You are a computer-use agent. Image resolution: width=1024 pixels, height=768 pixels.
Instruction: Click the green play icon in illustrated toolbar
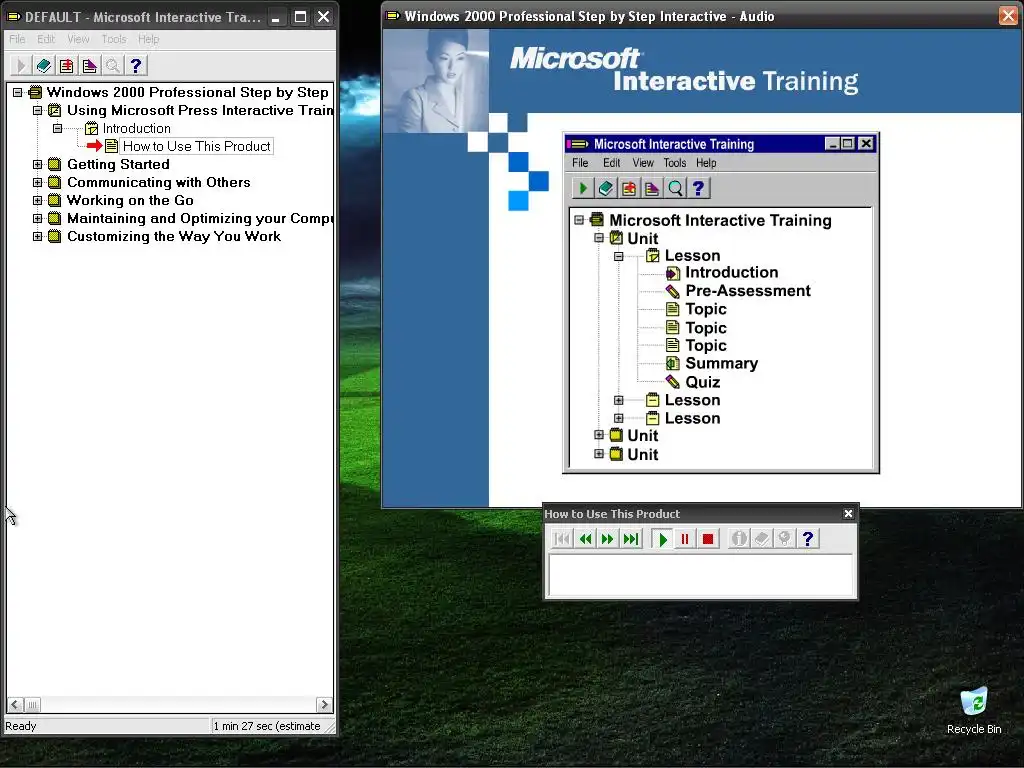[x=583, y=189]
